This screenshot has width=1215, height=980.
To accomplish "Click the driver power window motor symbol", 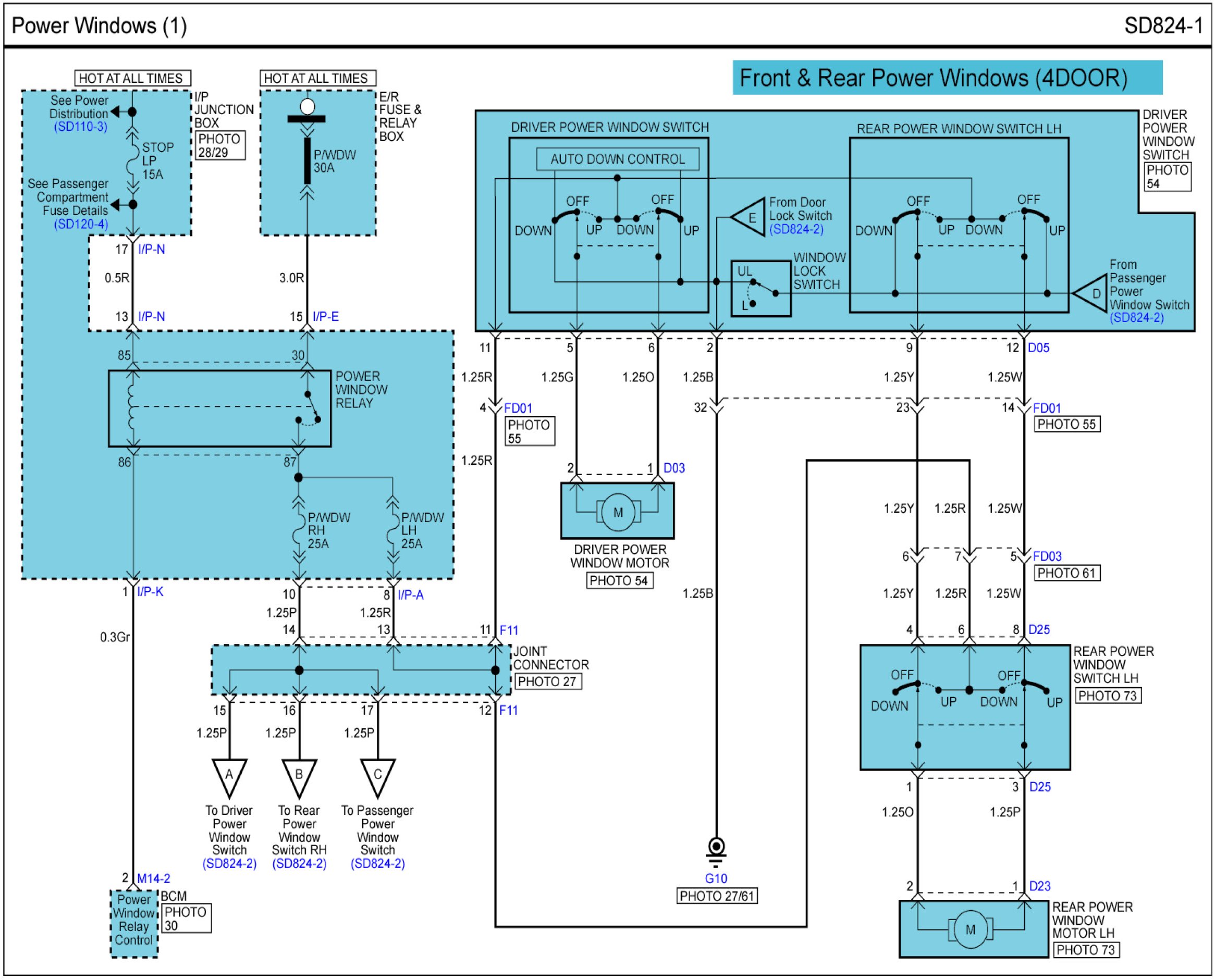I will point(618,512).
